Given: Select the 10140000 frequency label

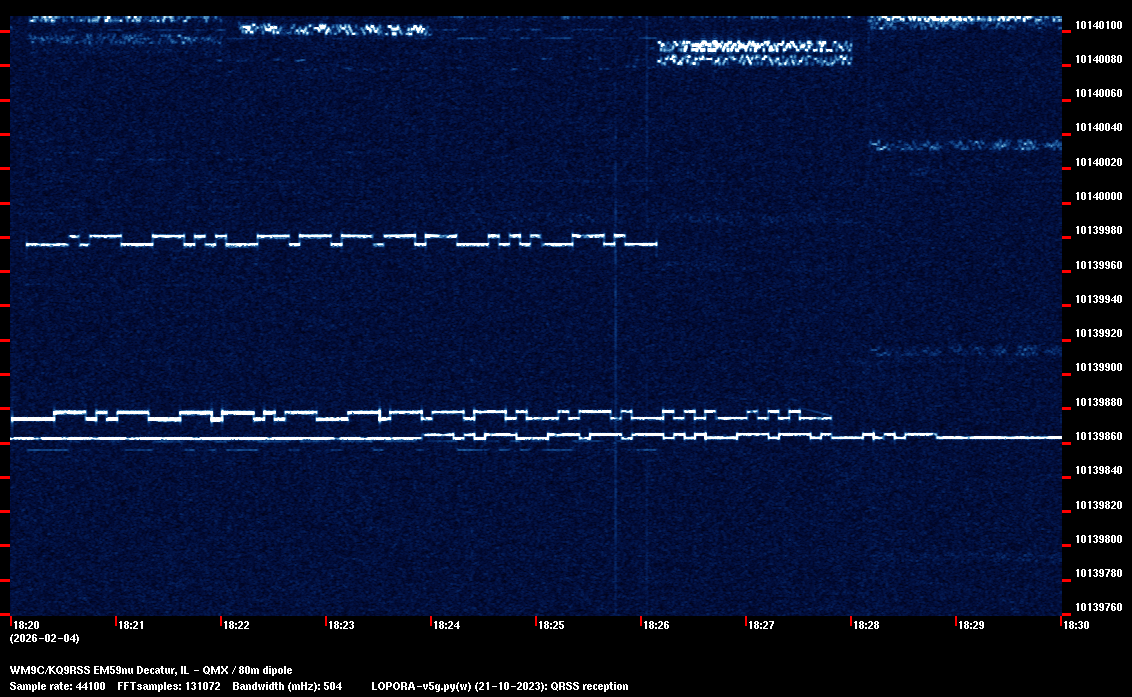Looking at the screenshot, I should coord(1097,196).
